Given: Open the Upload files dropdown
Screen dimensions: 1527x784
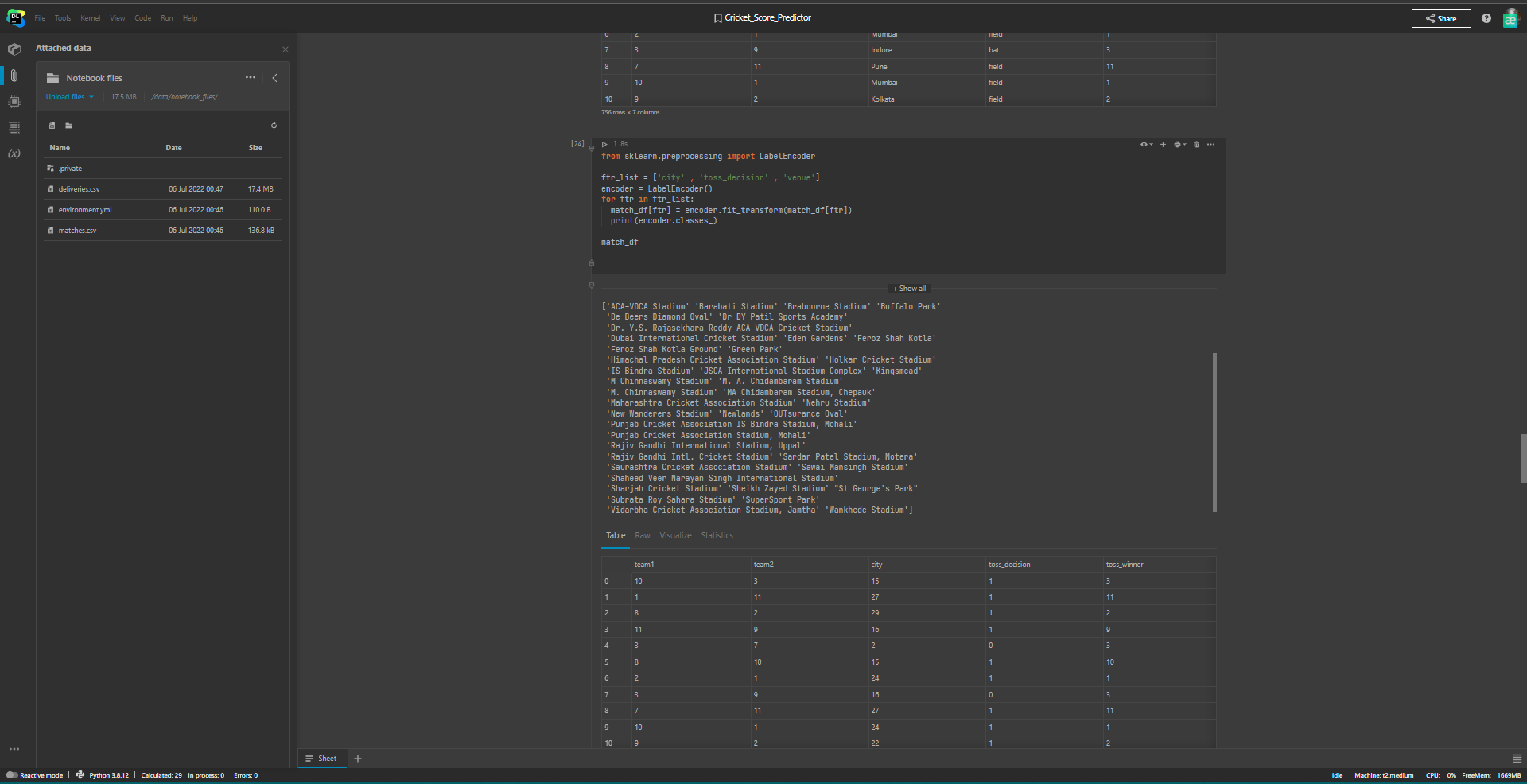Looking at the screenshot, I should (x=69, y=96).
